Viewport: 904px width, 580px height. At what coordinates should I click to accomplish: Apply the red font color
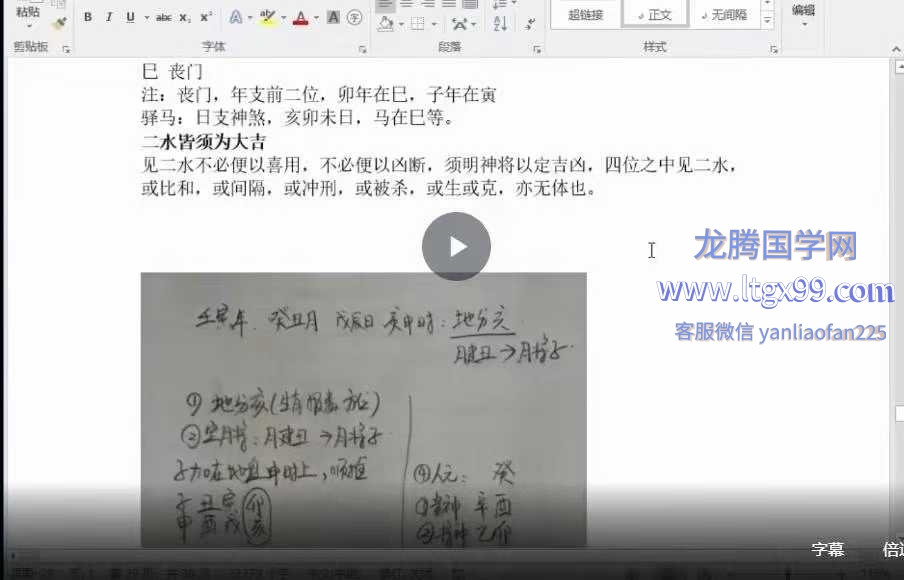point(300,18)
